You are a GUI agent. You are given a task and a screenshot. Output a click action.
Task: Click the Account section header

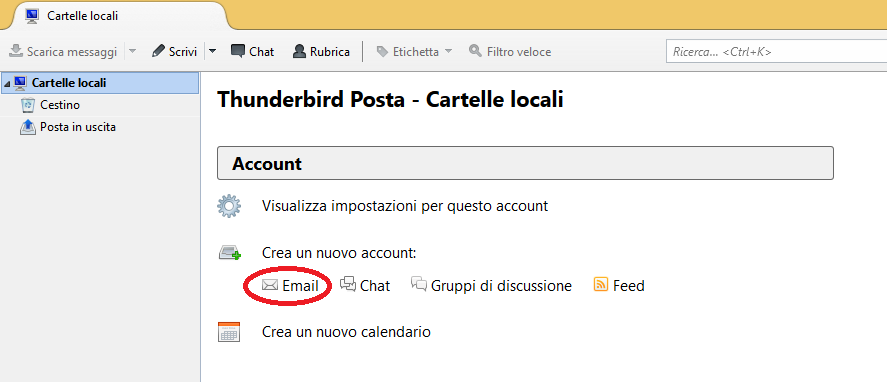coord(525,164)
